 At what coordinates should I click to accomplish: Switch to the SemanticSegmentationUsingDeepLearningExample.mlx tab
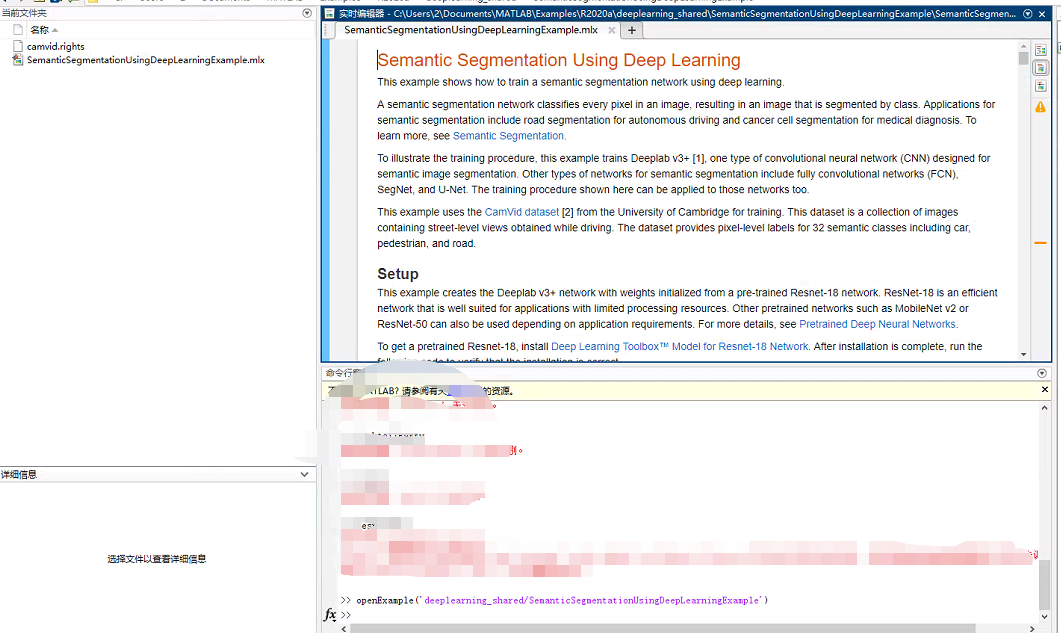[x=470, y=30]
